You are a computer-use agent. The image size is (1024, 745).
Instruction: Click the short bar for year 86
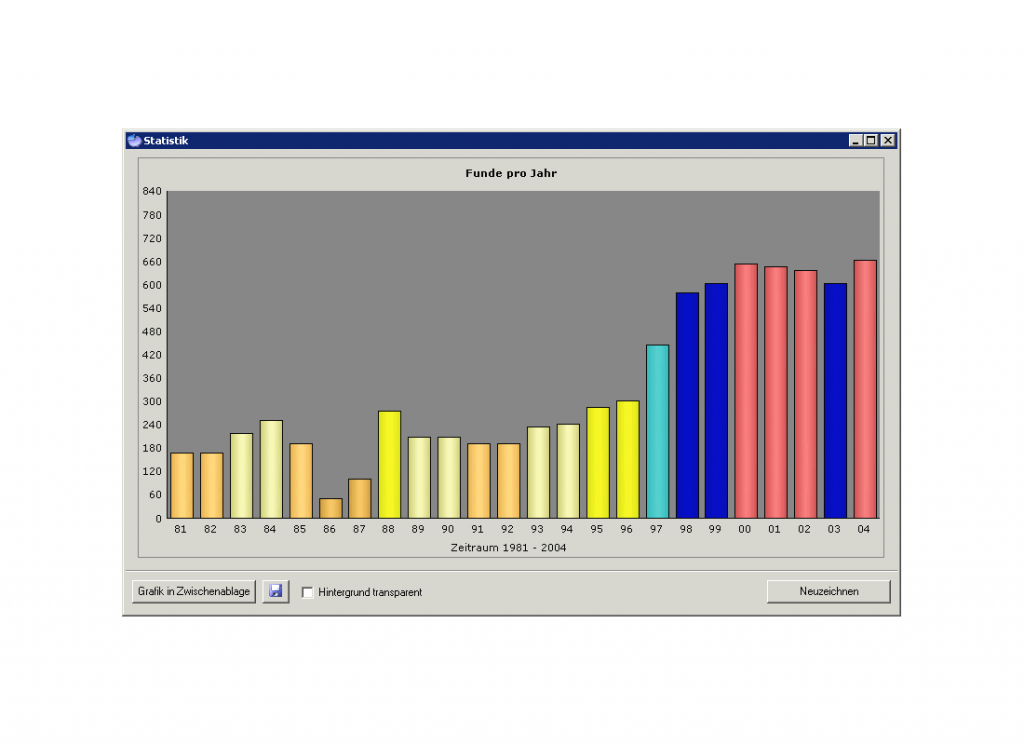tap(330, 509)
